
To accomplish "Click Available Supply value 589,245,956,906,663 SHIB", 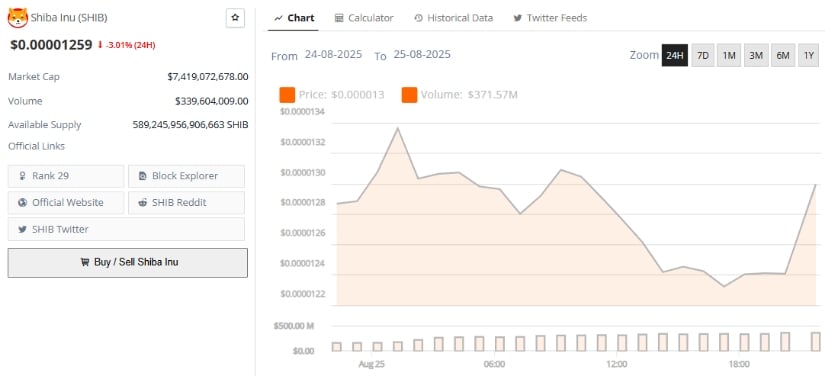I will (x=190, y=125).
